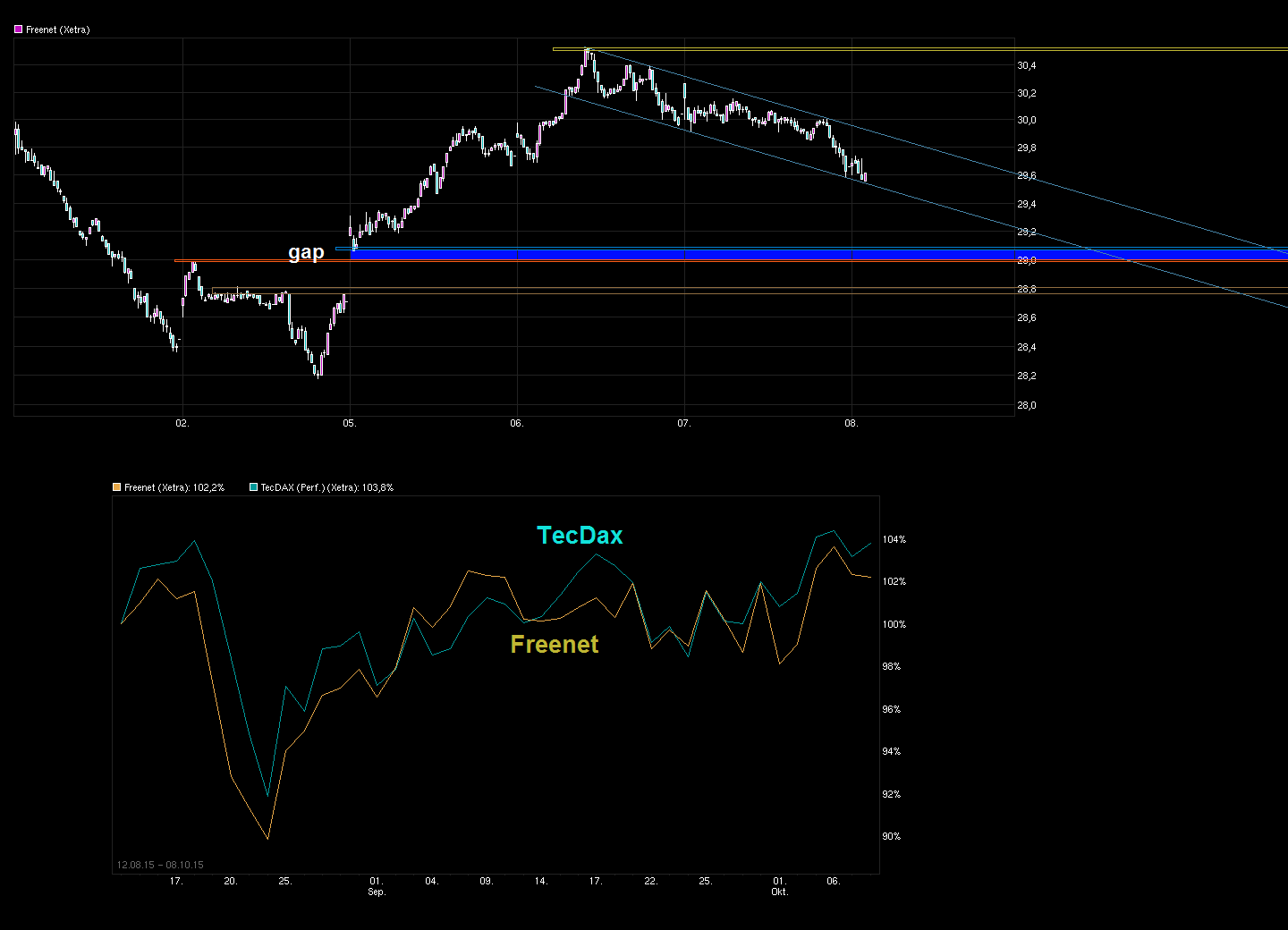Image resolution: width=1288 pixels, height=930 pixels.
Task: Click the 98% performance axis label
Action: point(892,666)
